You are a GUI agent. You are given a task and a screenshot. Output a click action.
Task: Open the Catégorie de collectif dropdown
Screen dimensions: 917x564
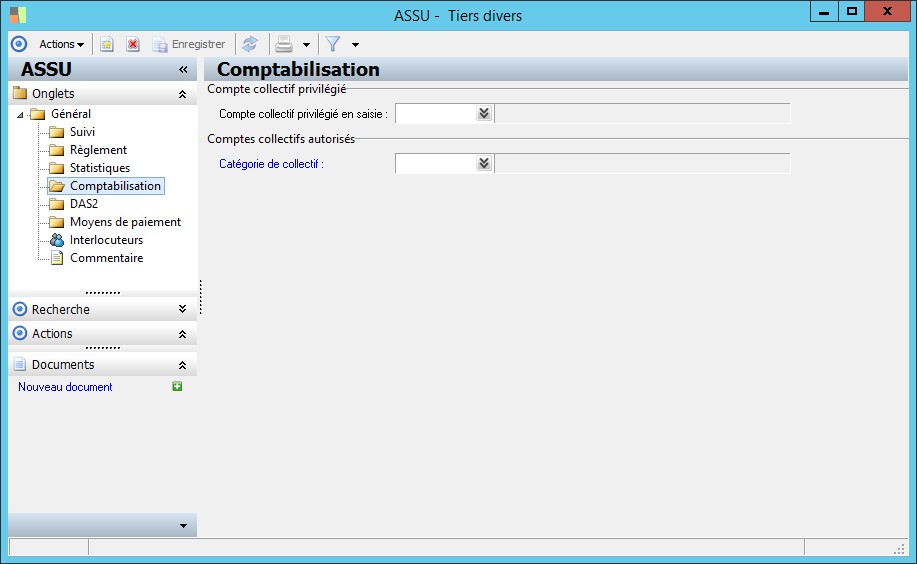[x=484, y=163]
